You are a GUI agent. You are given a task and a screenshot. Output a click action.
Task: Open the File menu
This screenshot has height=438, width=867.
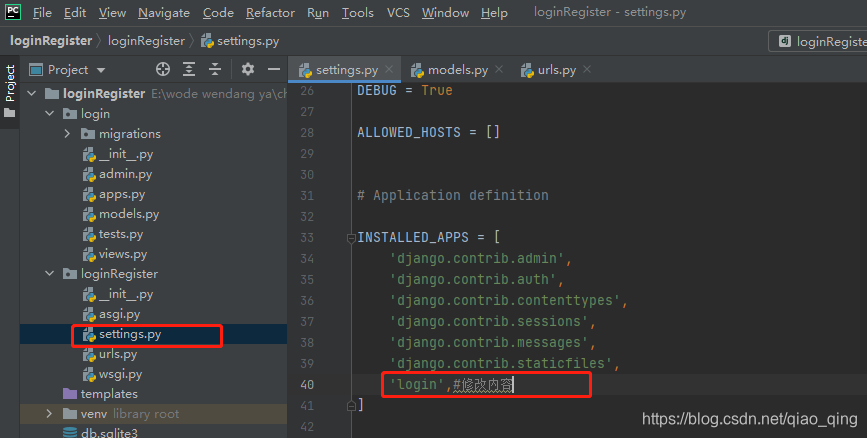[x=42, y=13]
